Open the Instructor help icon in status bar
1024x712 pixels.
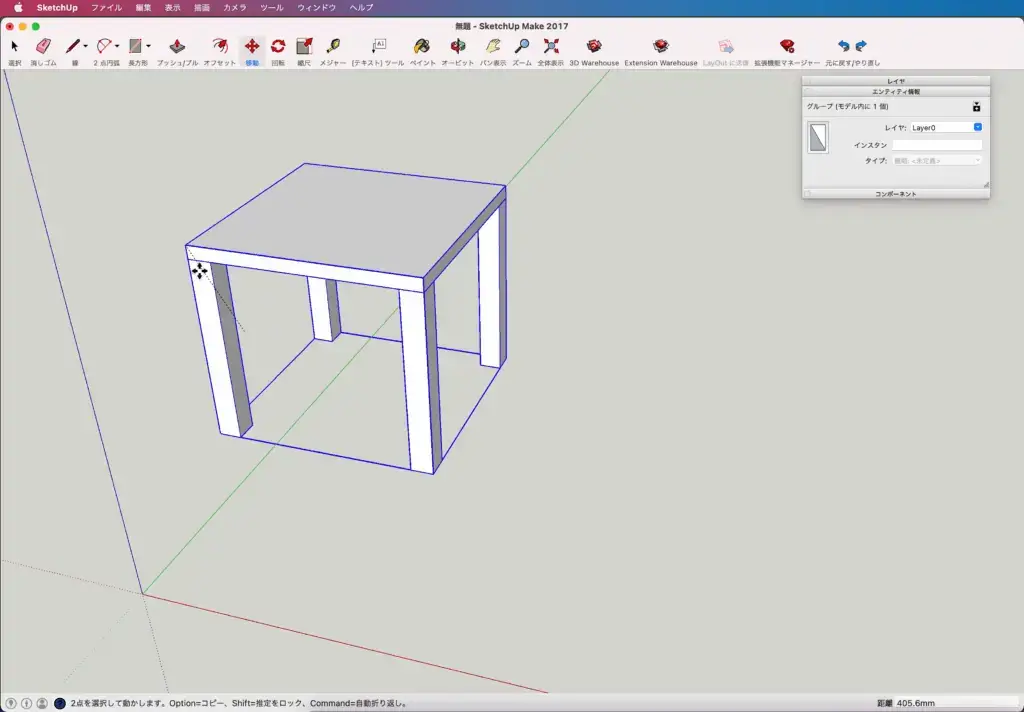(x=59, y=704)
